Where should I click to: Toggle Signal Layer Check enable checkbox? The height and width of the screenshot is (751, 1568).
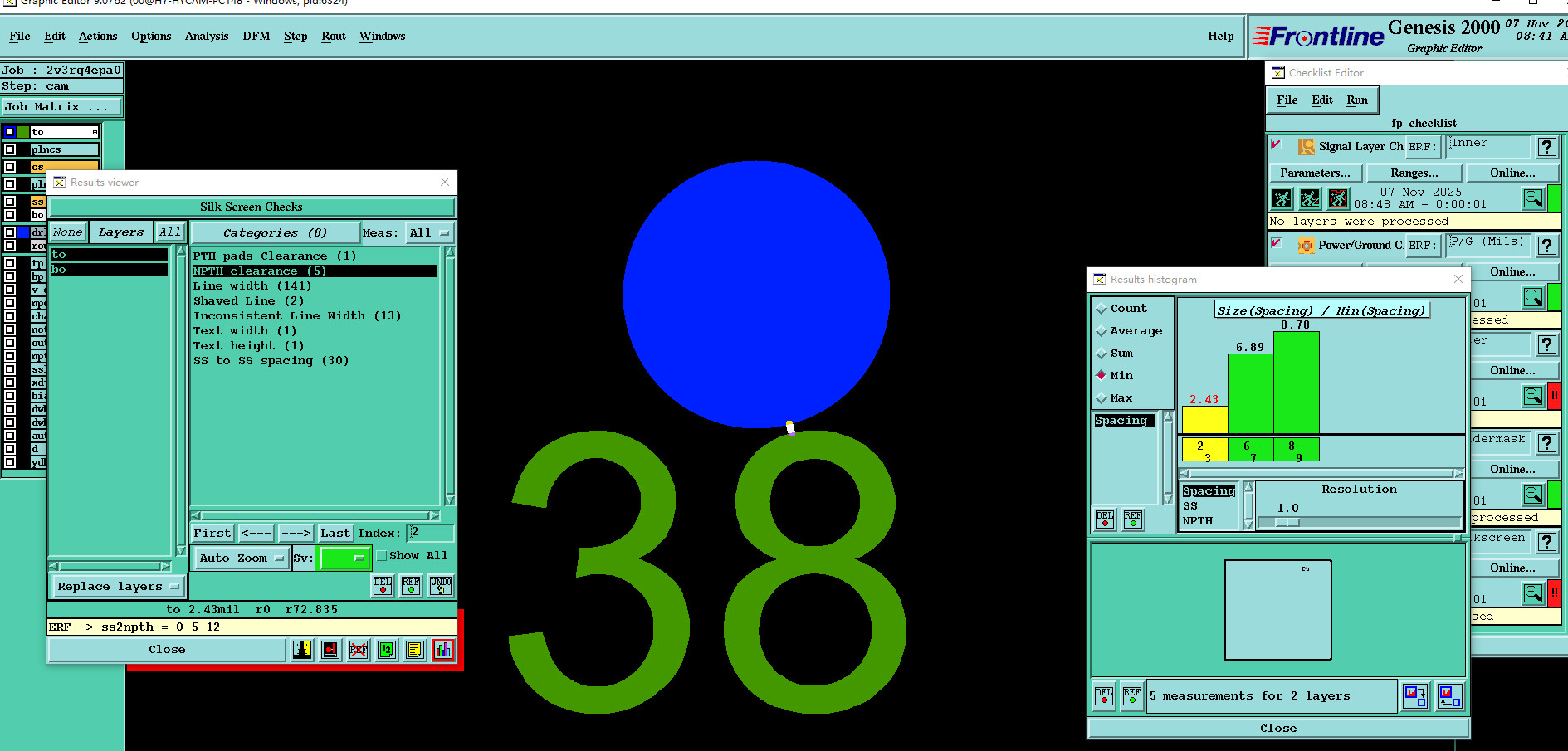[x=1277, y=144]
